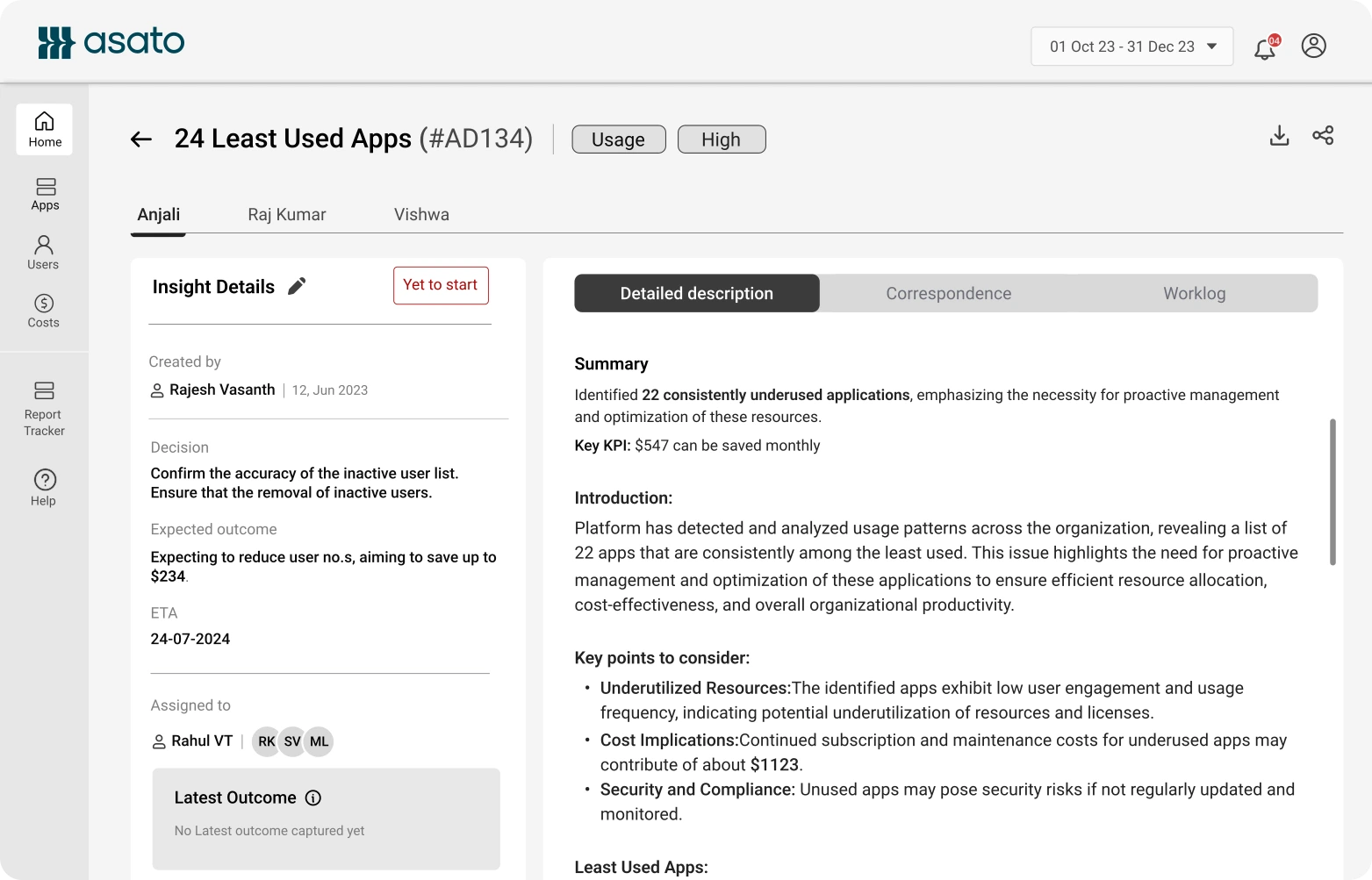The width and height of the screenshot is (1372, 880).
Task: Click the person icon beside Rajesh Vasanth
Action: pyautogui.click(x=157, y=390)
